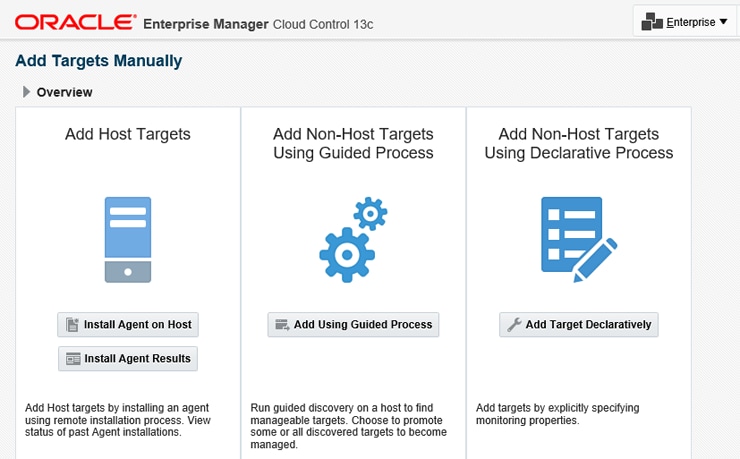Image resolution: width=740 pixels, height=459 pixels.
Task: Click the Add Targets Manually page title
Action: (99, 61)
